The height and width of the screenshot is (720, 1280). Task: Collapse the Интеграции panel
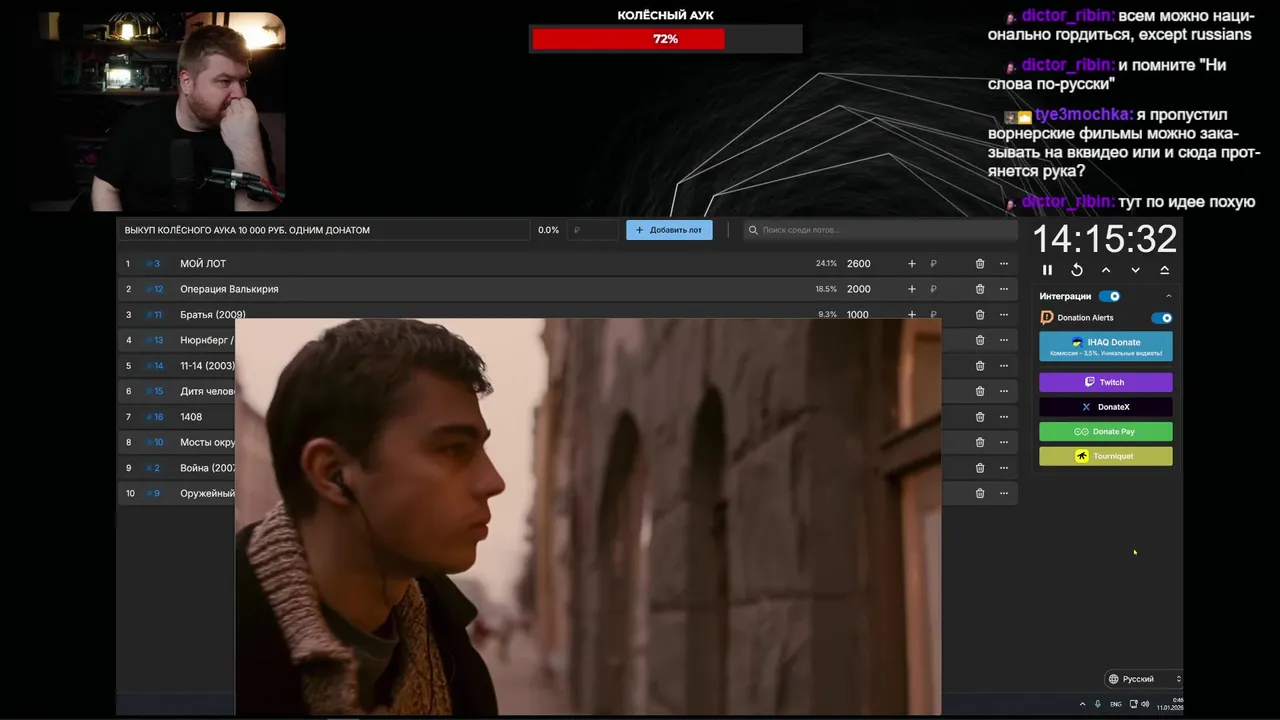pos(1168,296)
